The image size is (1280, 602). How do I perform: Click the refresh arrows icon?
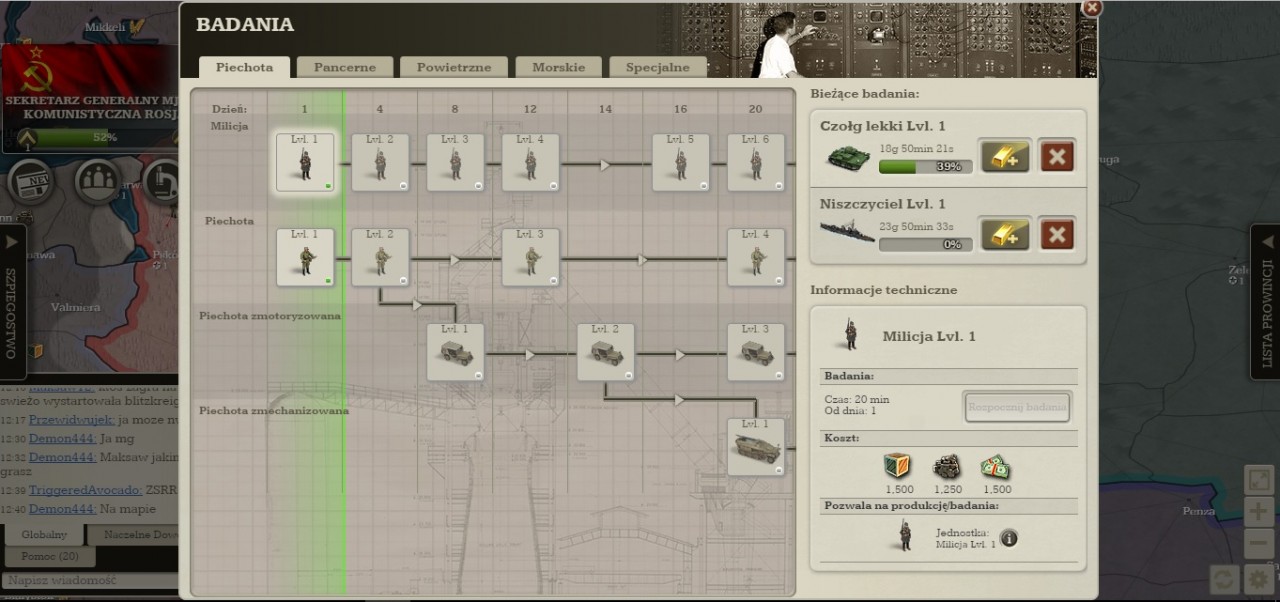(x=1224, y=578)
